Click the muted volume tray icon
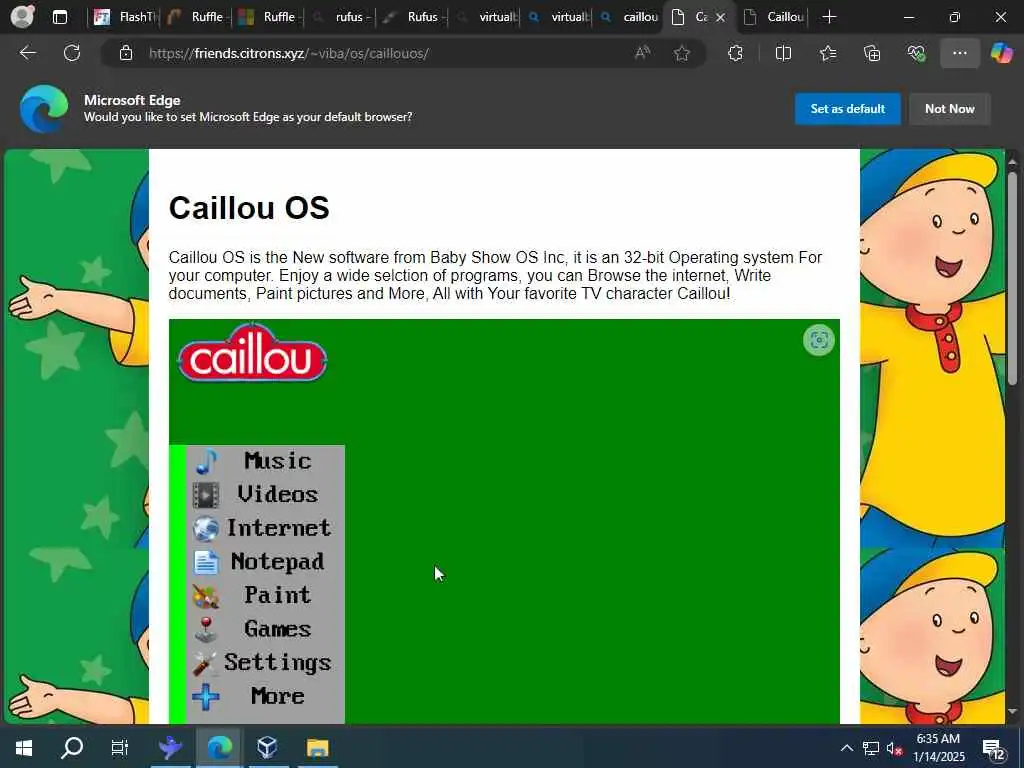The width and height of the screenshot is (1024, 768). pos(894,748)
